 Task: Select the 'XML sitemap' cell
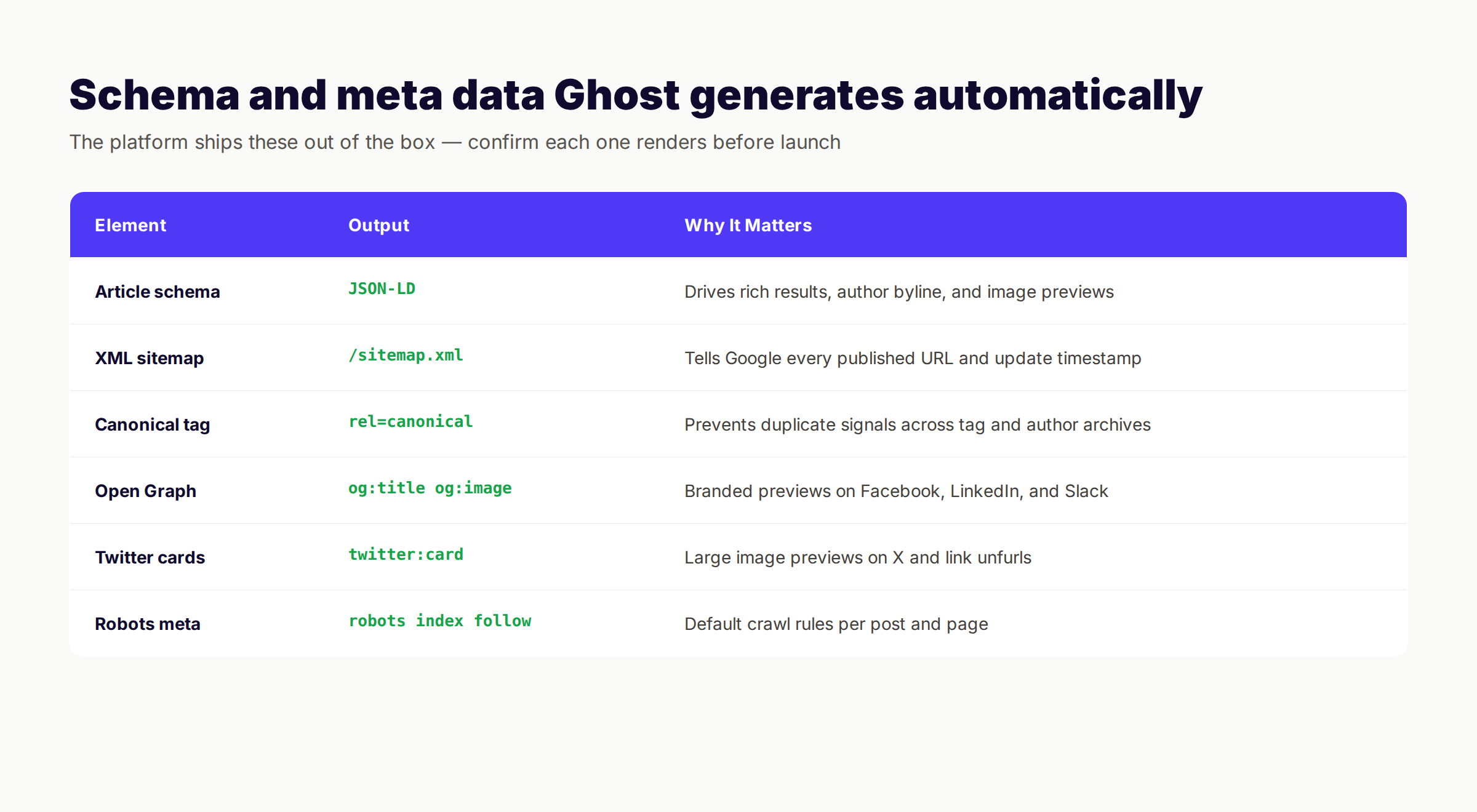pos(150,358)
